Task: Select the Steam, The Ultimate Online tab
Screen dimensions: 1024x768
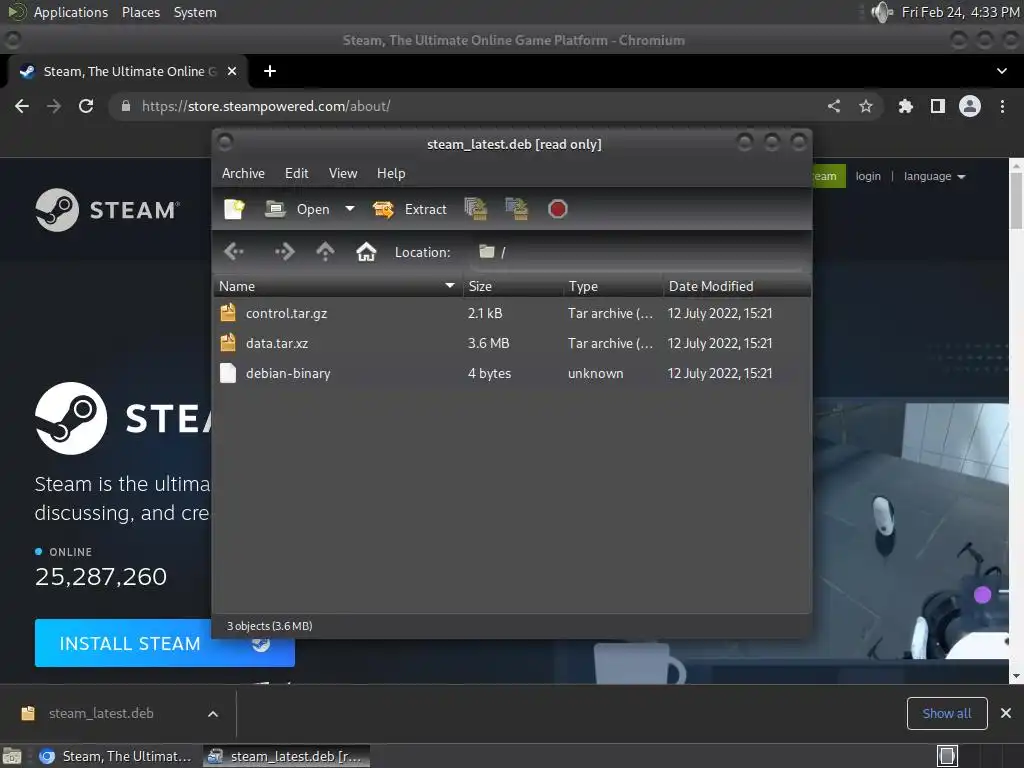Action: (128, 71)
